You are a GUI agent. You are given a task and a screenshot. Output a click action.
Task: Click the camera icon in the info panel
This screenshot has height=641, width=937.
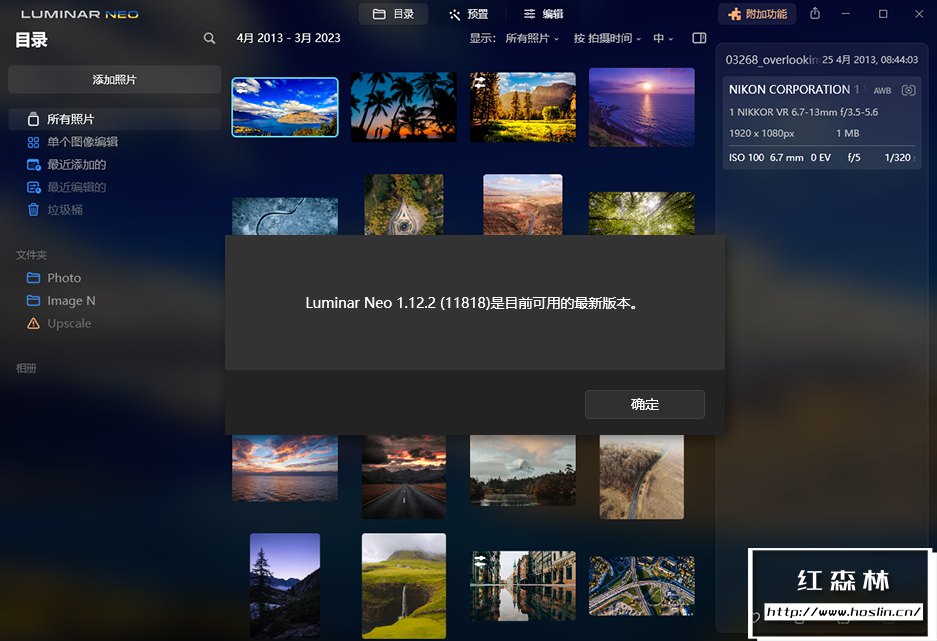[908, 90]
